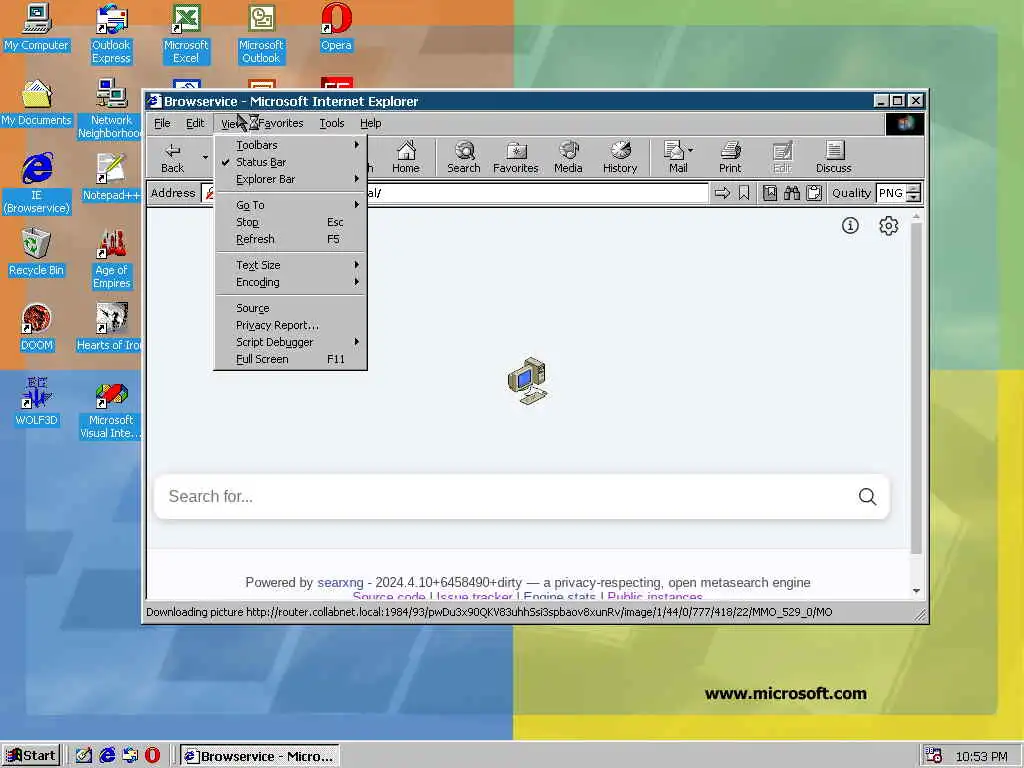1024x768 pixels.
Task: Select Source from the View menu
Action: 291,308
